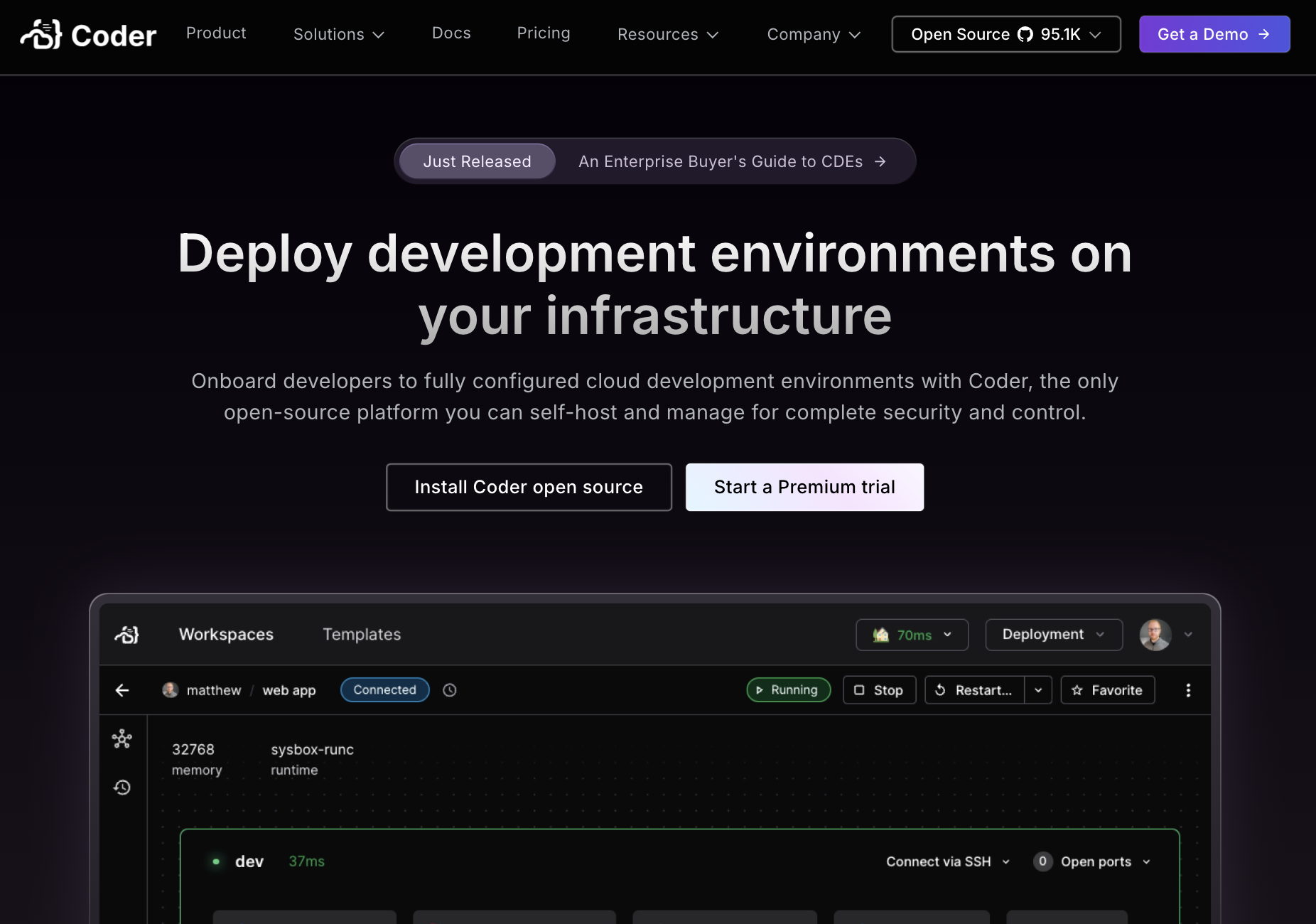
Task: Click the three-dot more options menu
Action: pos(1188,690)
